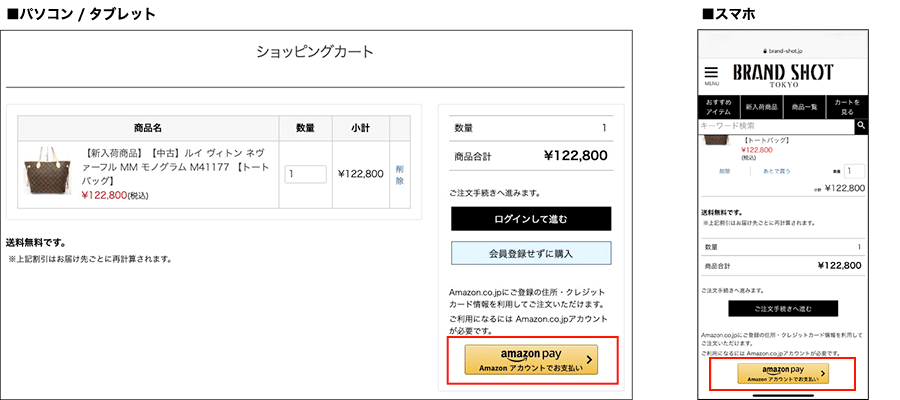Open the mobile hamburger MENU icon

point(711,75)
